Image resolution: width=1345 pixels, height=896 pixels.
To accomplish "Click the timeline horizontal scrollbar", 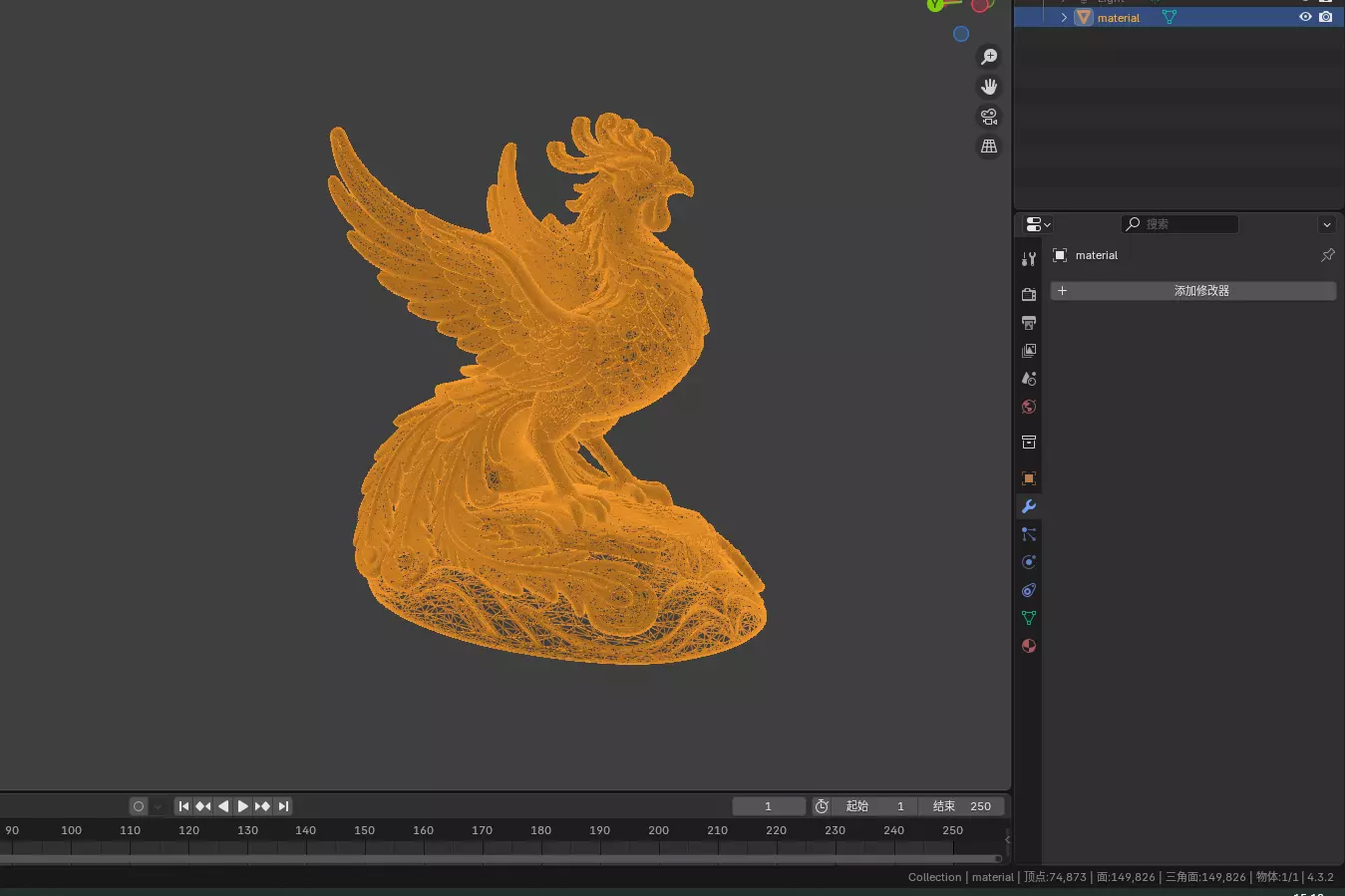I will [501, 858].
